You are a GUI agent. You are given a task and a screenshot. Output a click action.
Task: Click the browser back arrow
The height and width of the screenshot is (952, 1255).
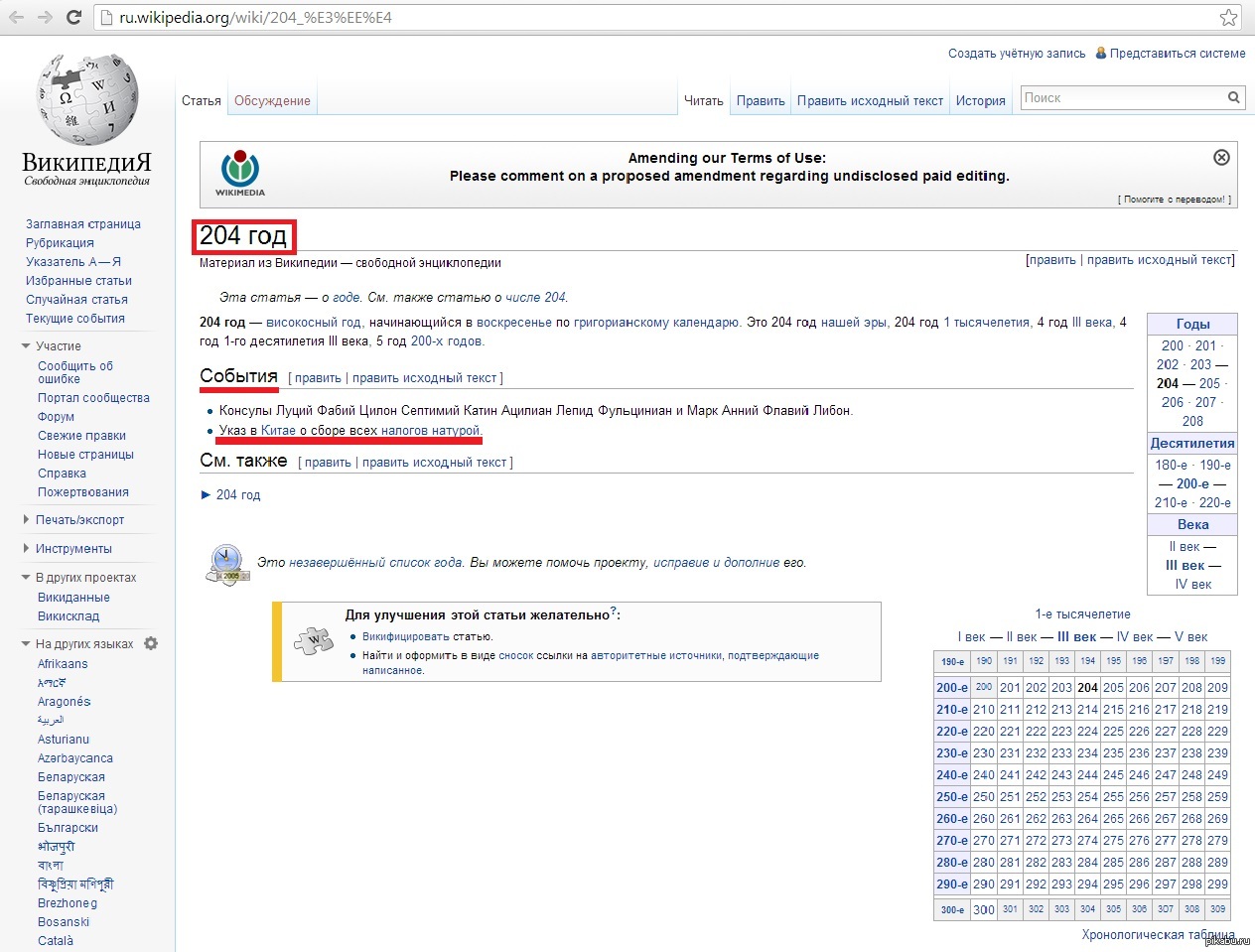(17, 17)
